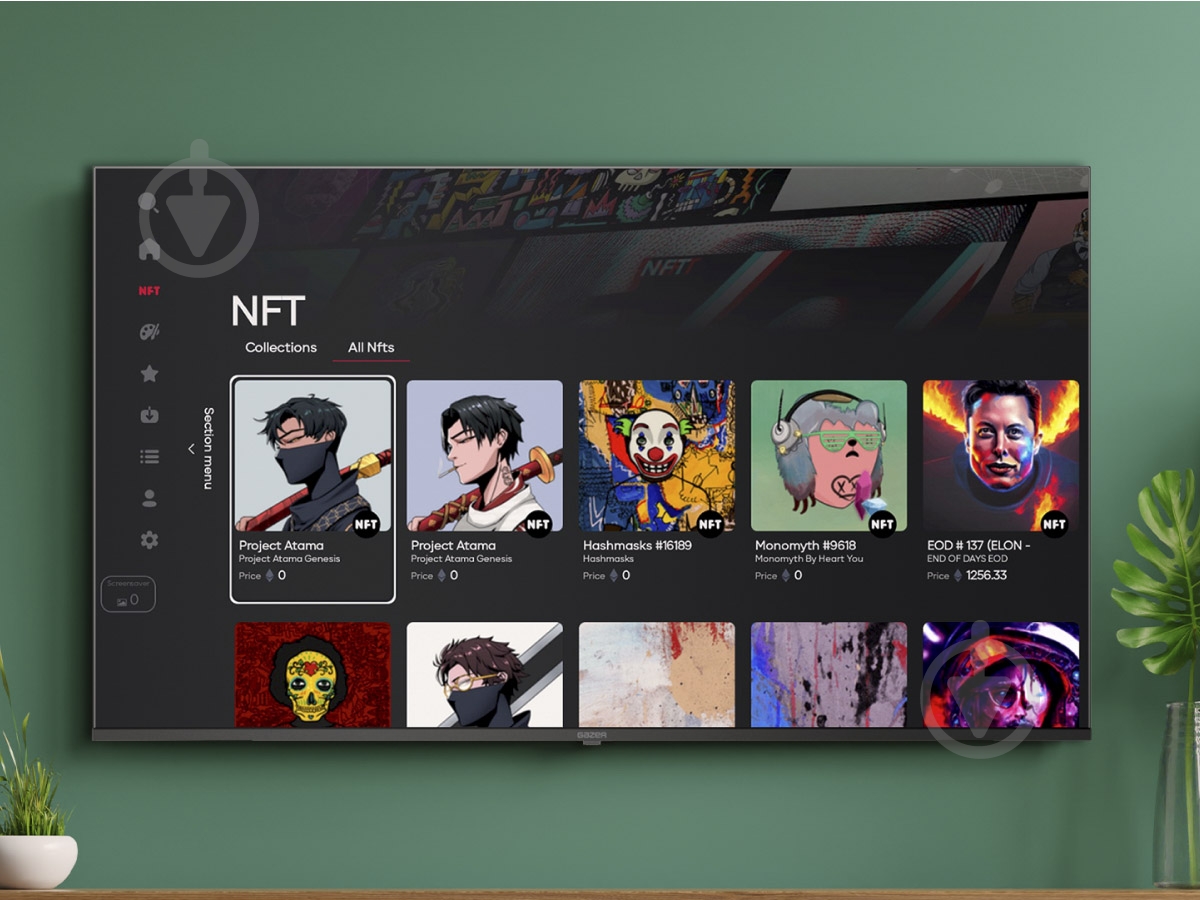Viewport: 1200px width, 900px height.
Task: Open Hashmasks #16189 clown artwork
Action: 657,456
